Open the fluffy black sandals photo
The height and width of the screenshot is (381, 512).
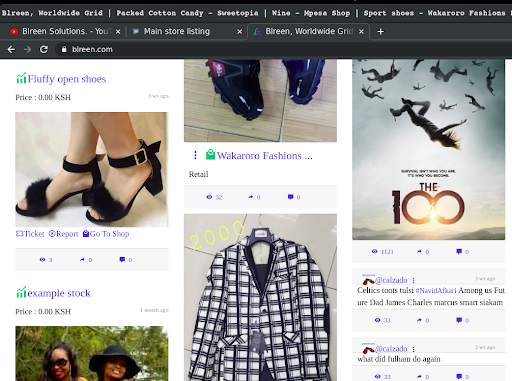click(92, 169)
